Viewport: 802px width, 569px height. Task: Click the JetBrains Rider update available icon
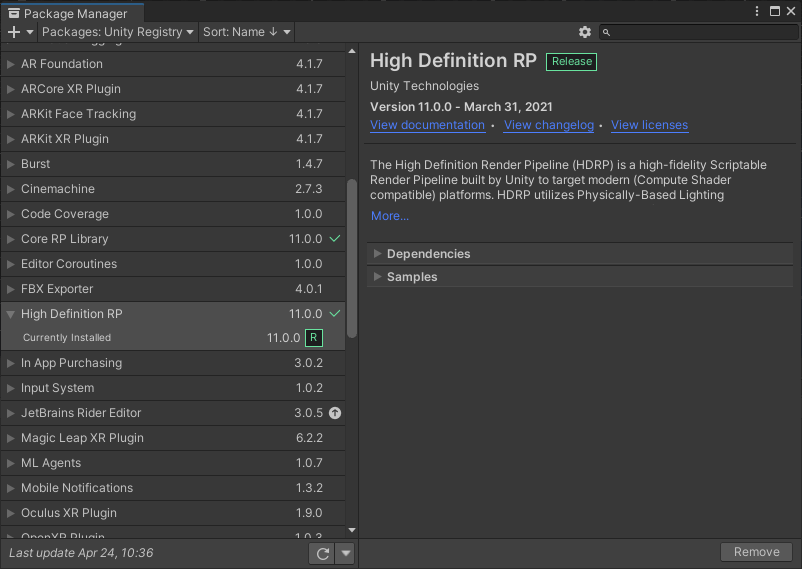pyautogui.click(x=335, y=413)
